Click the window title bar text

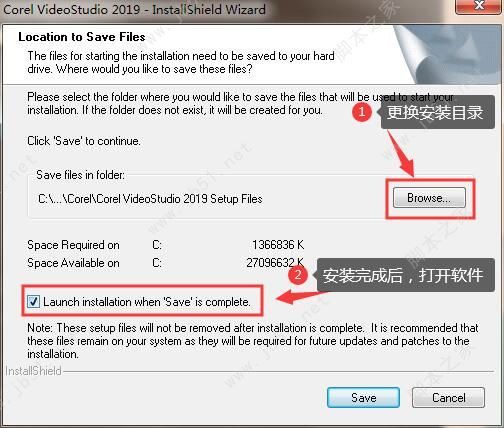pyautogui.click(x=134, y=9)
